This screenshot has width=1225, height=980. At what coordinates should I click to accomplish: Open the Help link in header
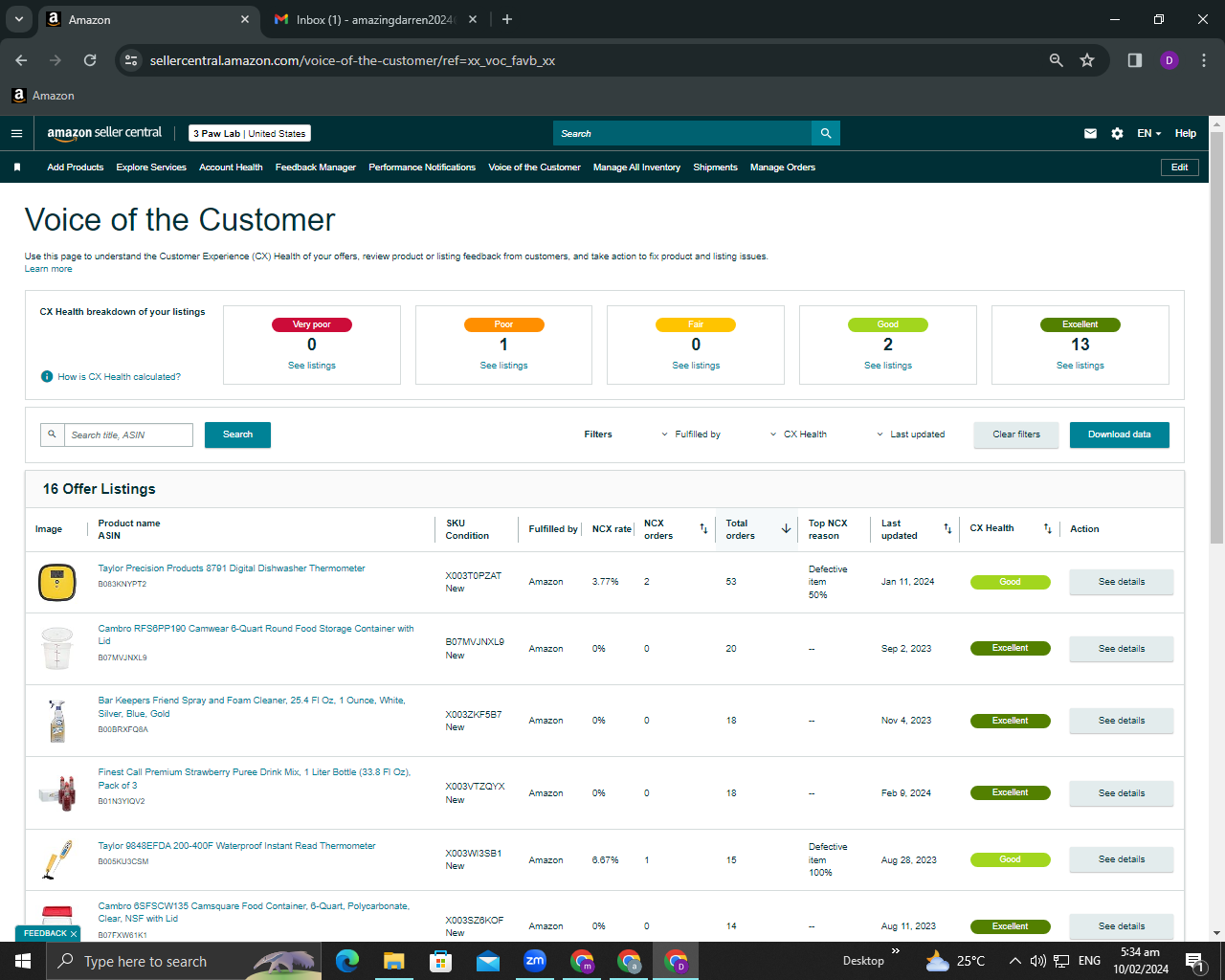1186,133
